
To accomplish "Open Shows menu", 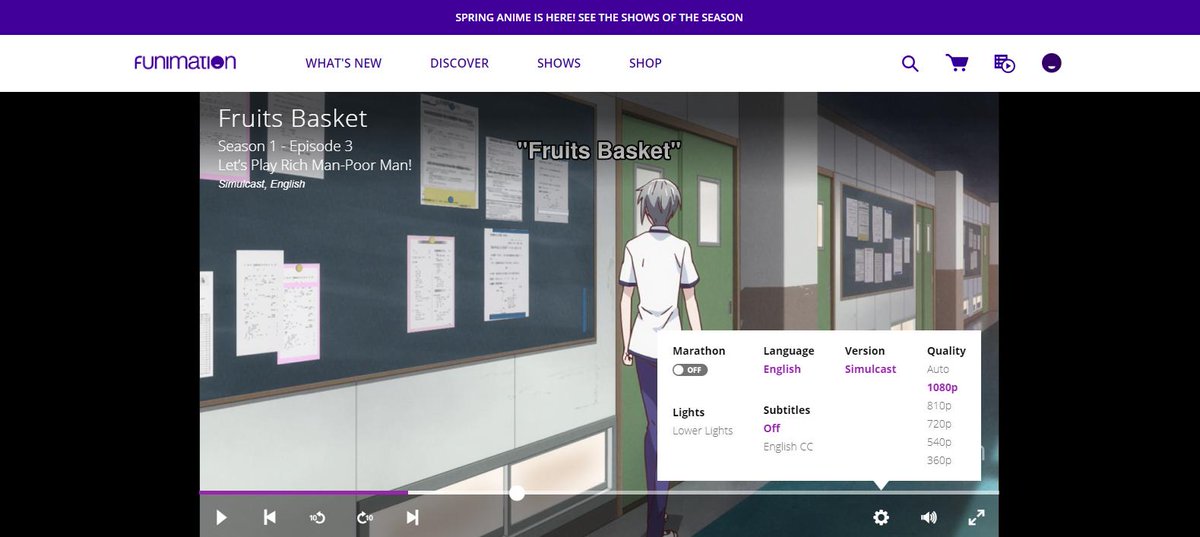I will pos(559,63).
